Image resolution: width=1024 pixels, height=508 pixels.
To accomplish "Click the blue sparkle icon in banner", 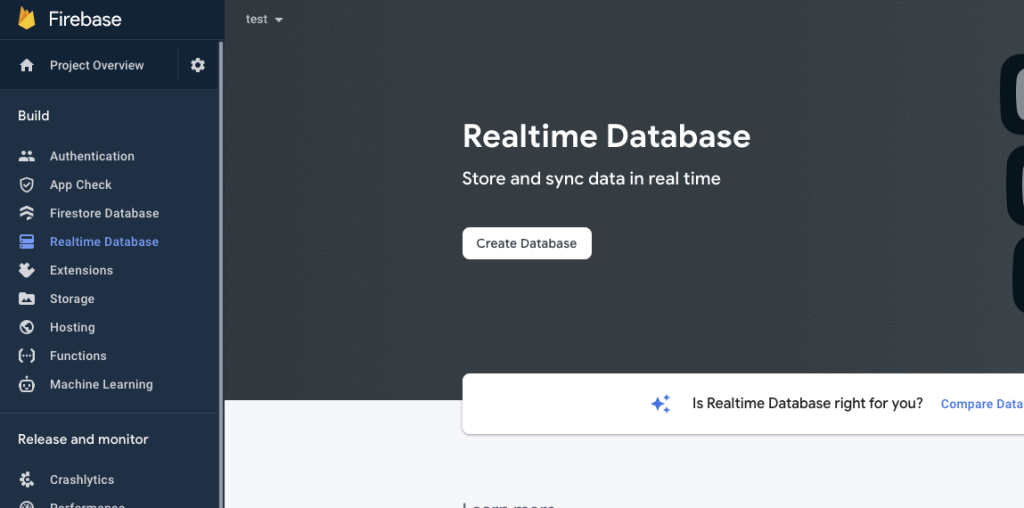I will (660, 404).
